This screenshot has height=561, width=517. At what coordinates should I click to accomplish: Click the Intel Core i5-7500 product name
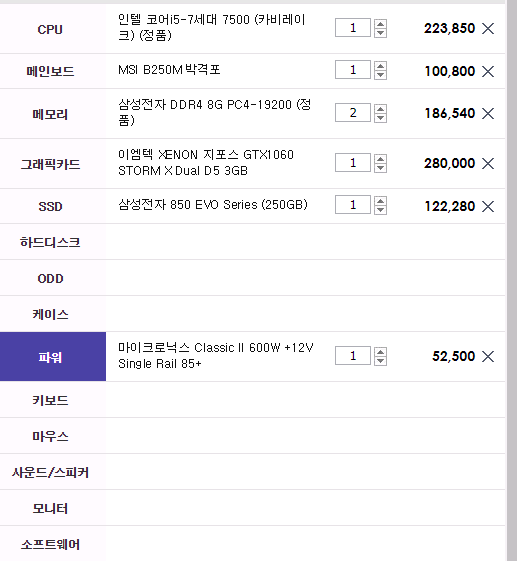point(212,27)
